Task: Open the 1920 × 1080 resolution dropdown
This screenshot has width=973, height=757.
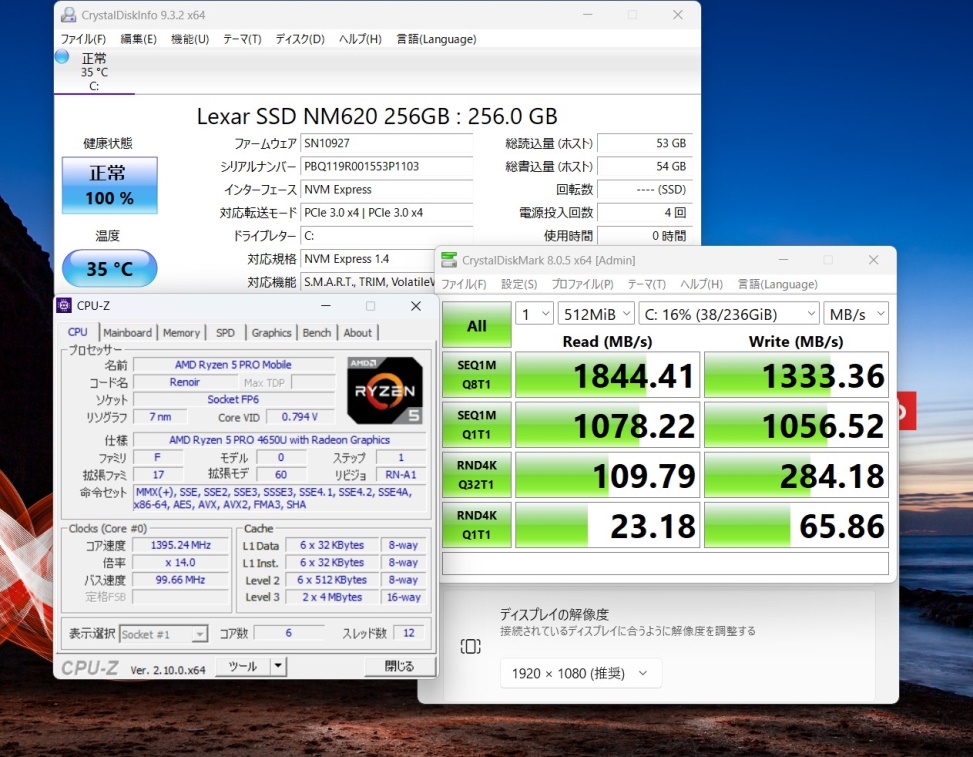Action: point(581,673)
